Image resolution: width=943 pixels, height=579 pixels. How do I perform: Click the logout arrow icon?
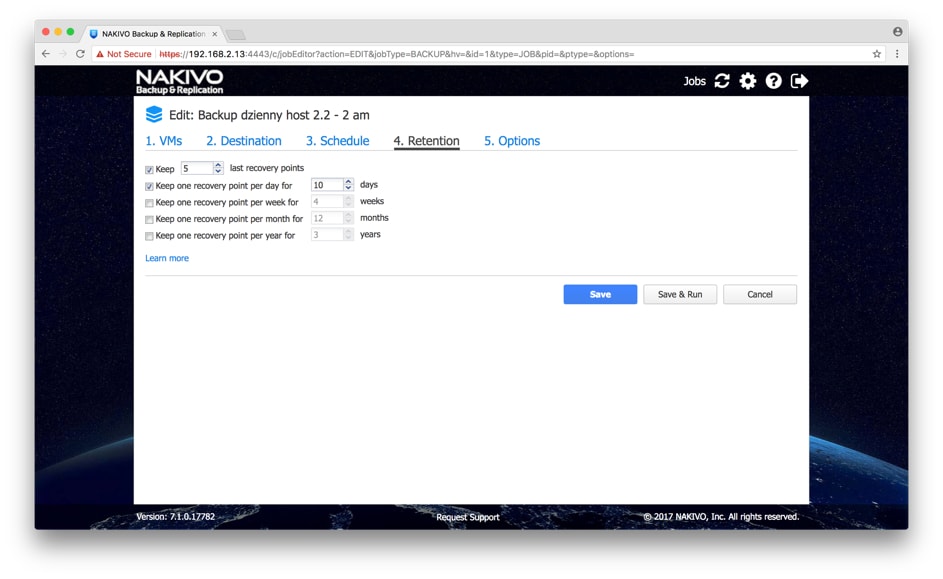coord(799,81)
